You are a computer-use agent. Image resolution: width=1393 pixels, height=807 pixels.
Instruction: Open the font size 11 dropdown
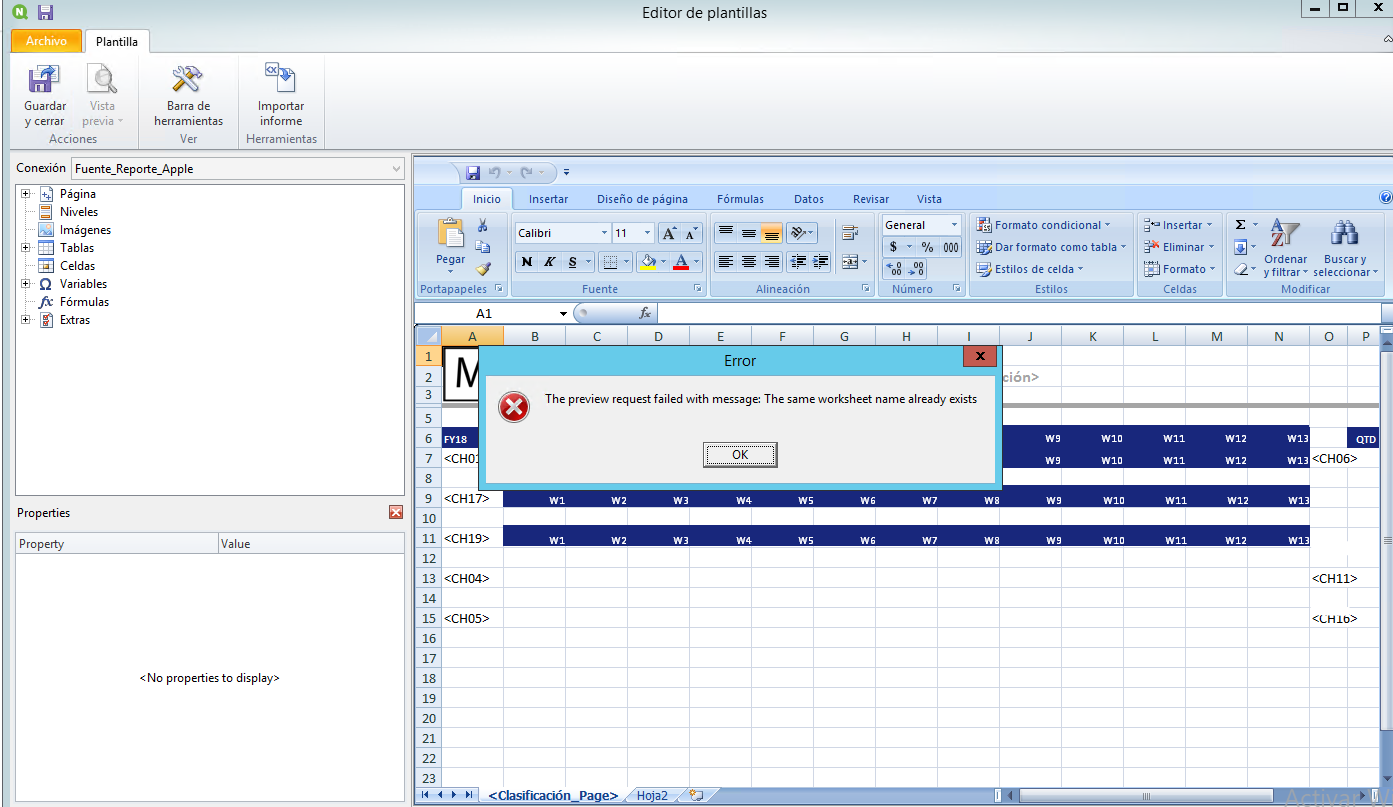pyautogui.click(x=649, y=233)
